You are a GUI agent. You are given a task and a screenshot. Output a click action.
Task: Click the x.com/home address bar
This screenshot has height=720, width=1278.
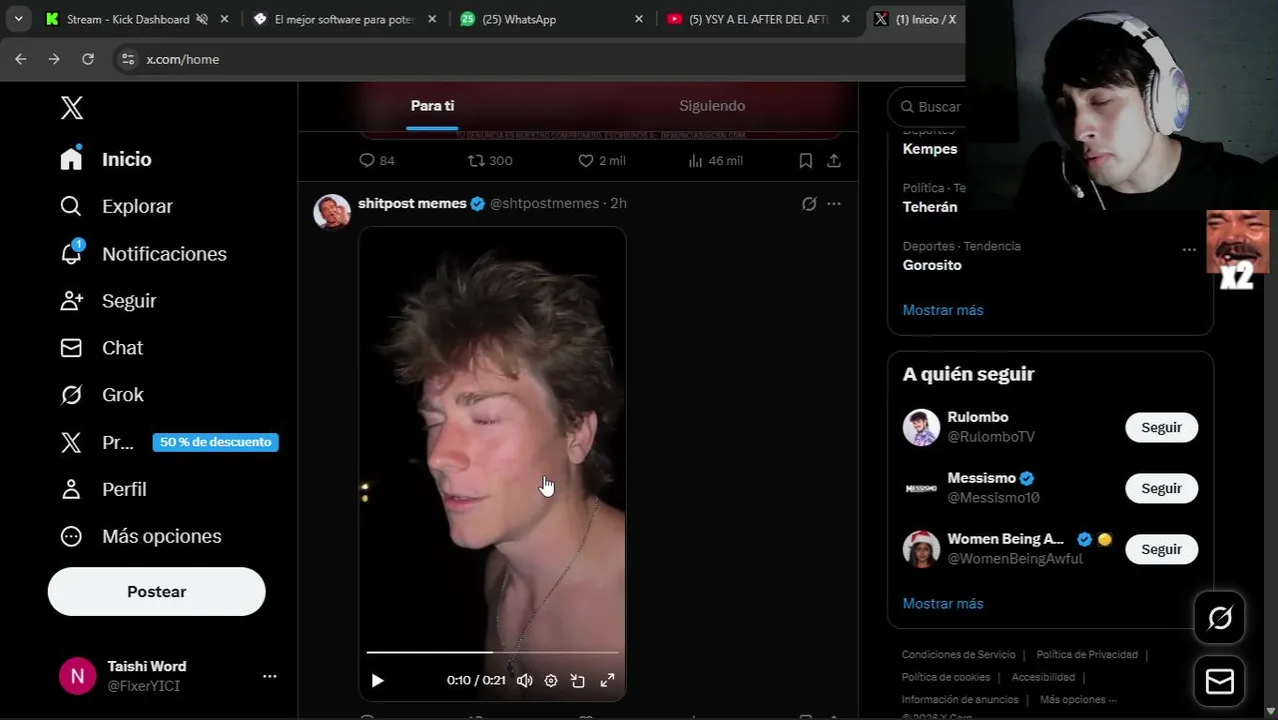[540, 59]
